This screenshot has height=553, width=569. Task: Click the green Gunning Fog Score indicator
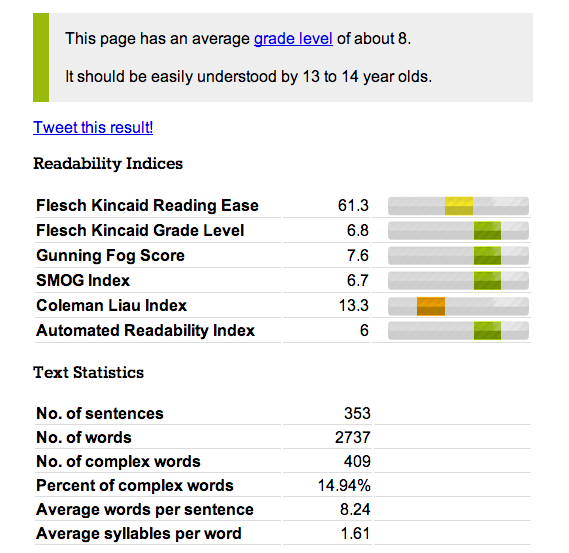487,256
